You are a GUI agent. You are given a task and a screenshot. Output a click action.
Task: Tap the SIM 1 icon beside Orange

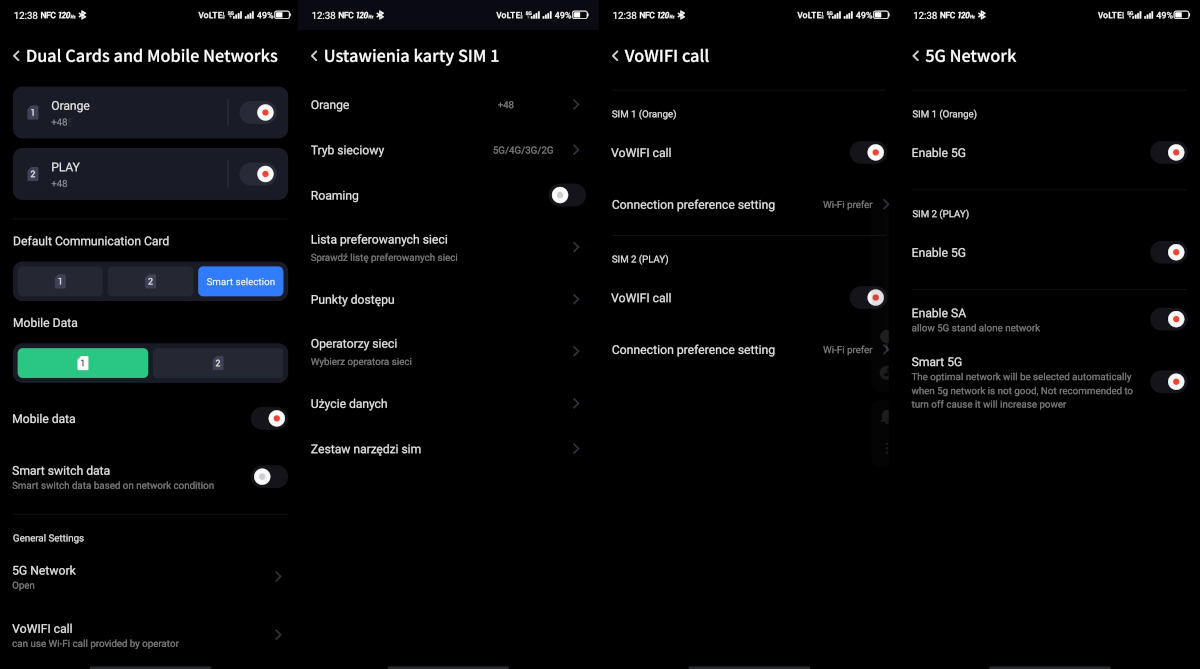(x=32, y=113)
